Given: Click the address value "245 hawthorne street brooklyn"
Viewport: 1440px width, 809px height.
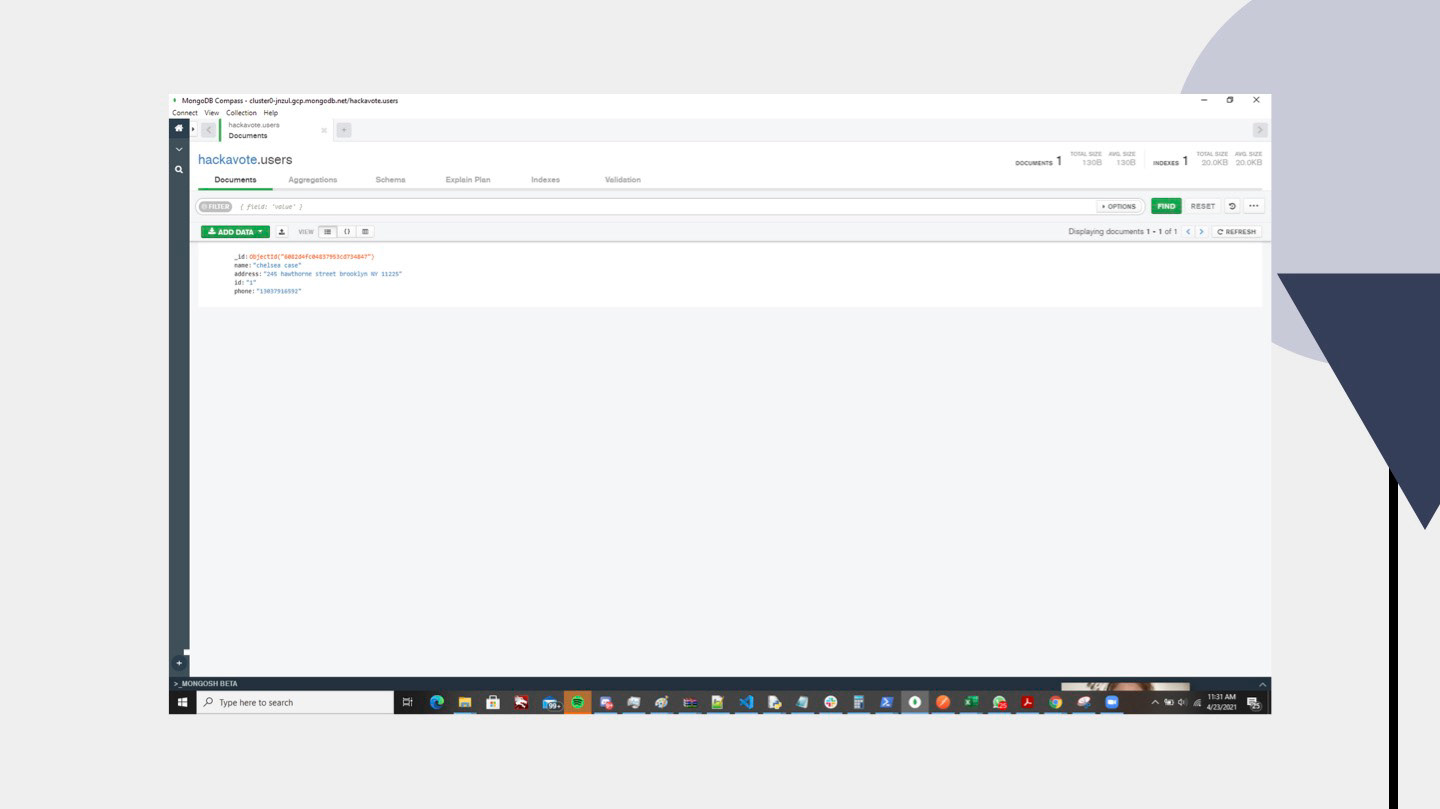Looking at the screenshot, I should point(333,273).
